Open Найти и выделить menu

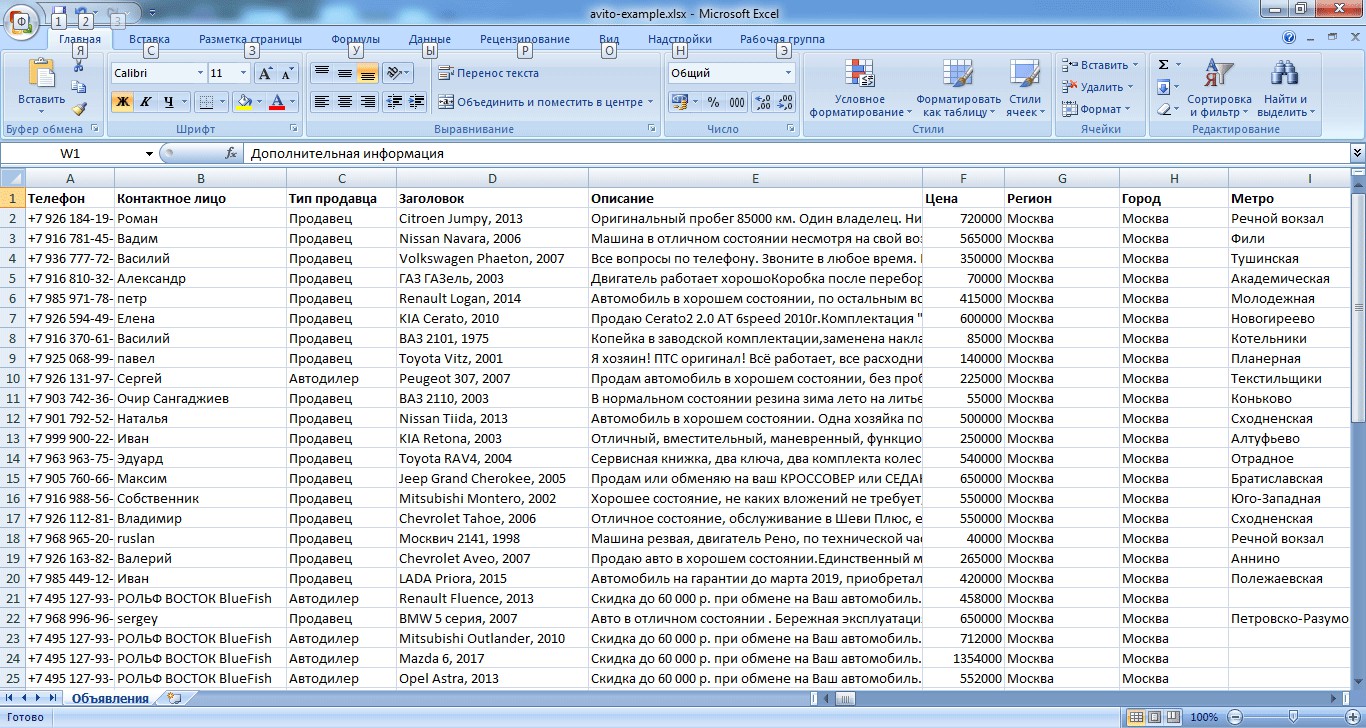point(1285,87)
